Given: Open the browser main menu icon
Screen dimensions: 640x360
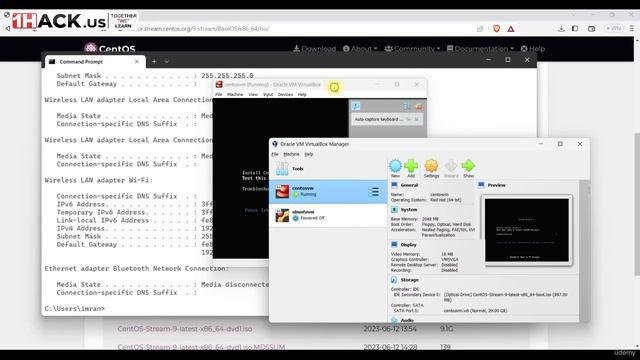Looking at the screenshot, I should 631,29.
